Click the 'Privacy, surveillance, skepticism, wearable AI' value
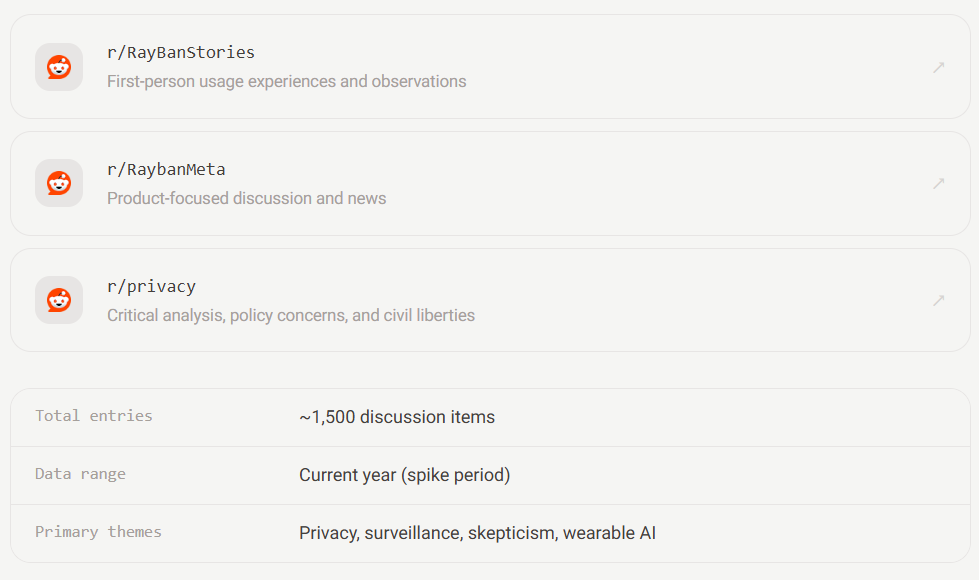This screenshot has height=580, width=979. [x=478, y=533]
